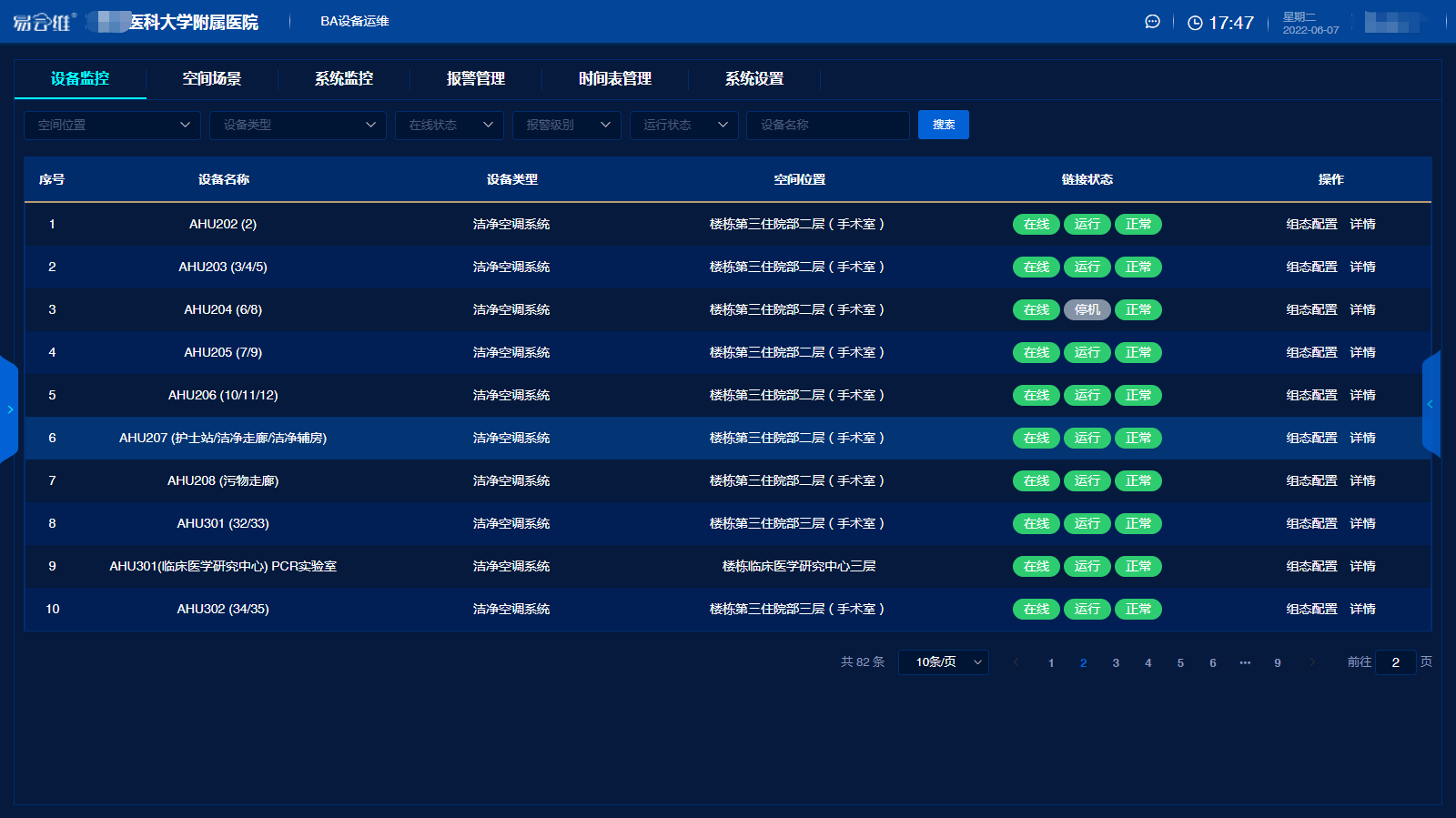Click the page jump number input box
This screenshot has height=818, width=1456.
click(1395, 662)
